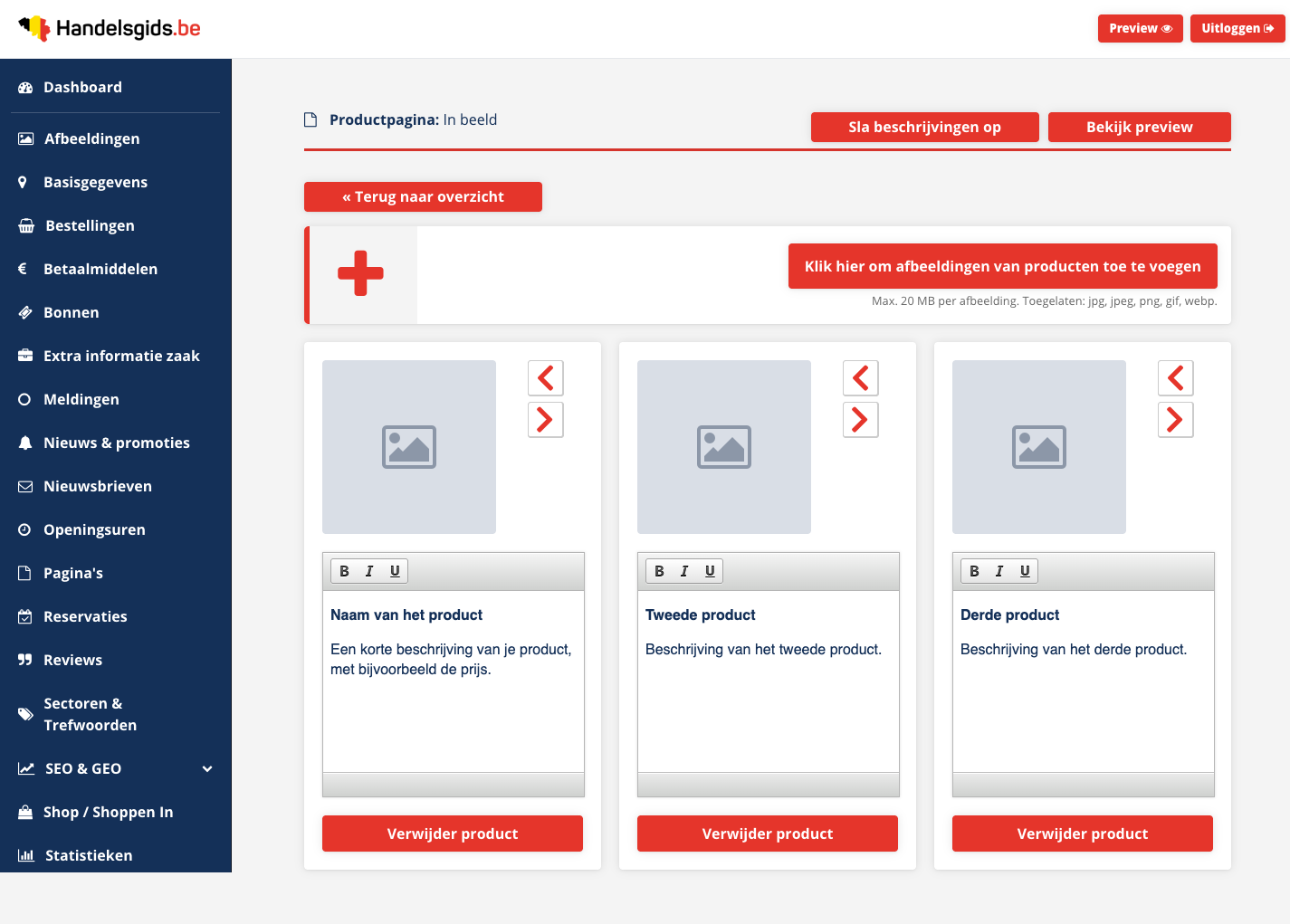1290x924 pixels.
Task: Go back via Terug naar overzicht
Action: pyautogui.click(x=423, y=196)
